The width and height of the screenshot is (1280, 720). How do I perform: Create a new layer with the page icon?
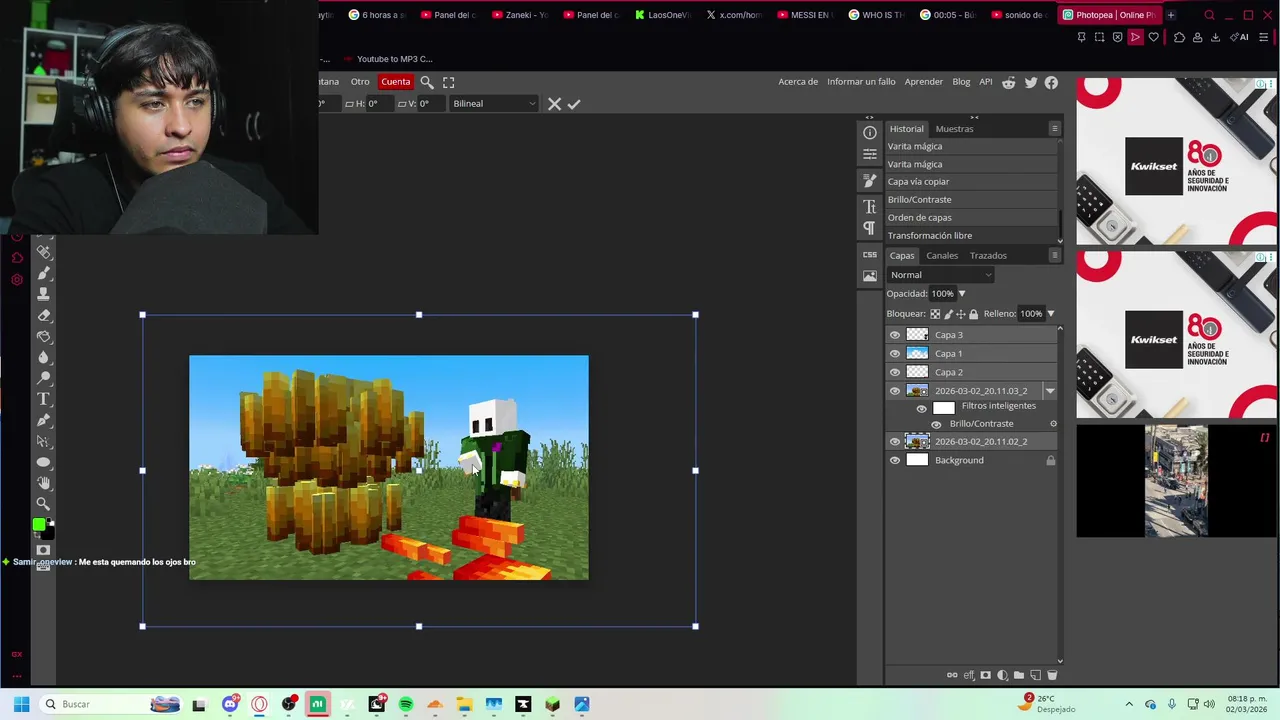(1035, 675)
